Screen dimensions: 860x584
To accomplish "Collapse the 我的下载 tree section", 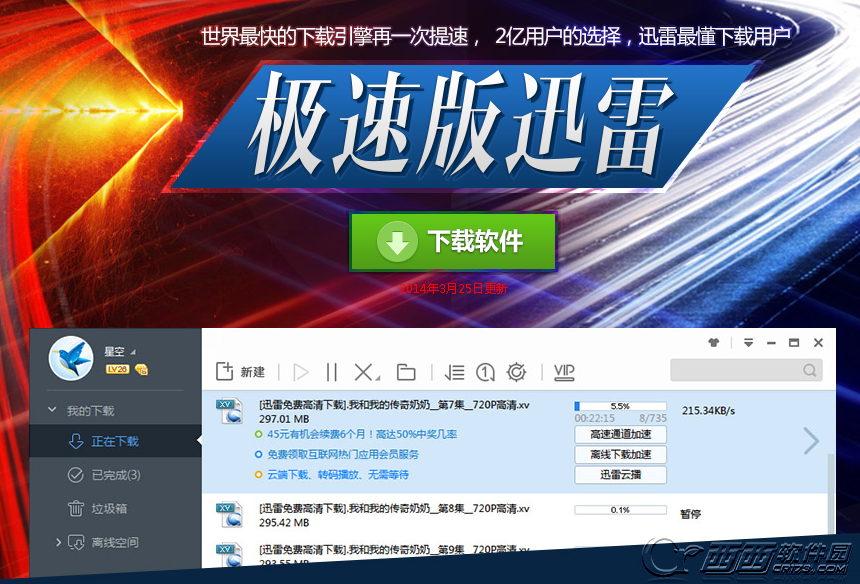I will click(52, 410).
